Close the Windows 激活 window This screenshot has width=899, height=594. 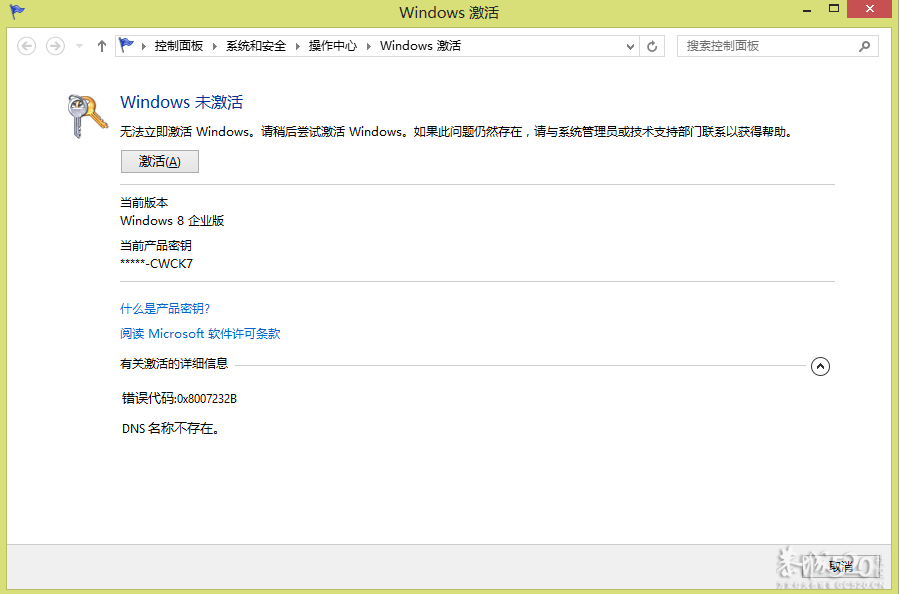coord(870,9)
